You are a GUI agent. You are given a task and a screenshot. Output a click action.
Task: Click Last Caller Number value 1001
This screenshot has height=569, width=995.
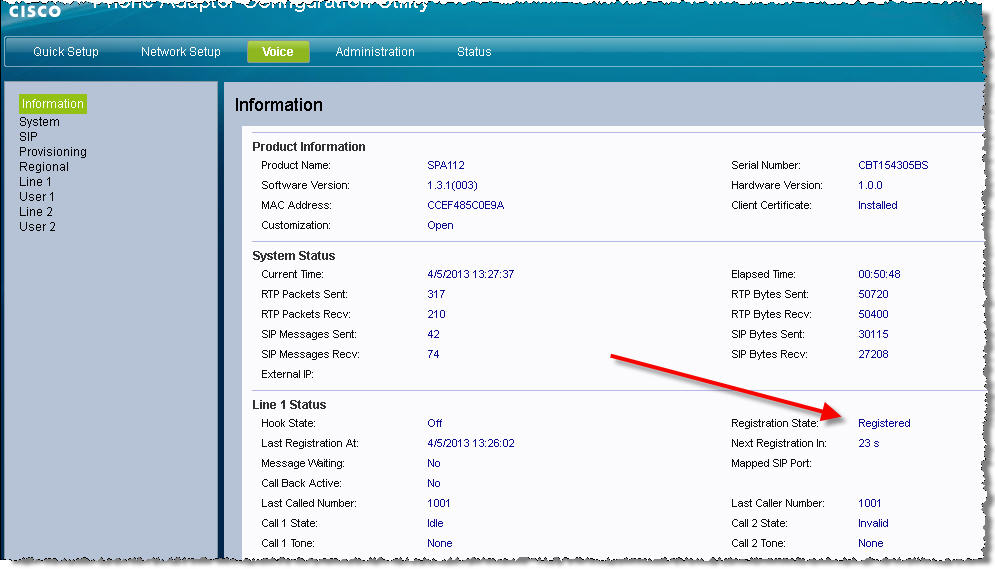point(870,503)
